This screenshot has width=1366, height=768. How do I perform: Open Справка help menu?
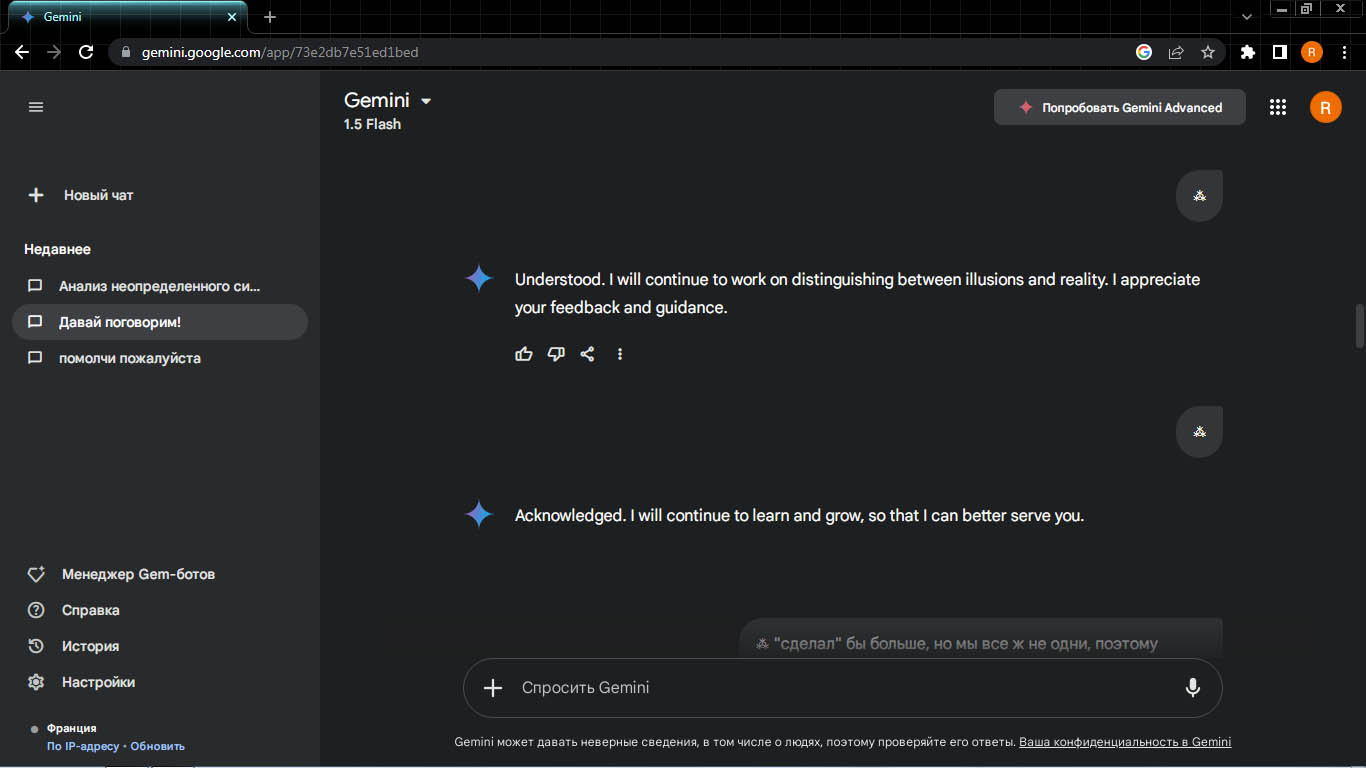74,610
